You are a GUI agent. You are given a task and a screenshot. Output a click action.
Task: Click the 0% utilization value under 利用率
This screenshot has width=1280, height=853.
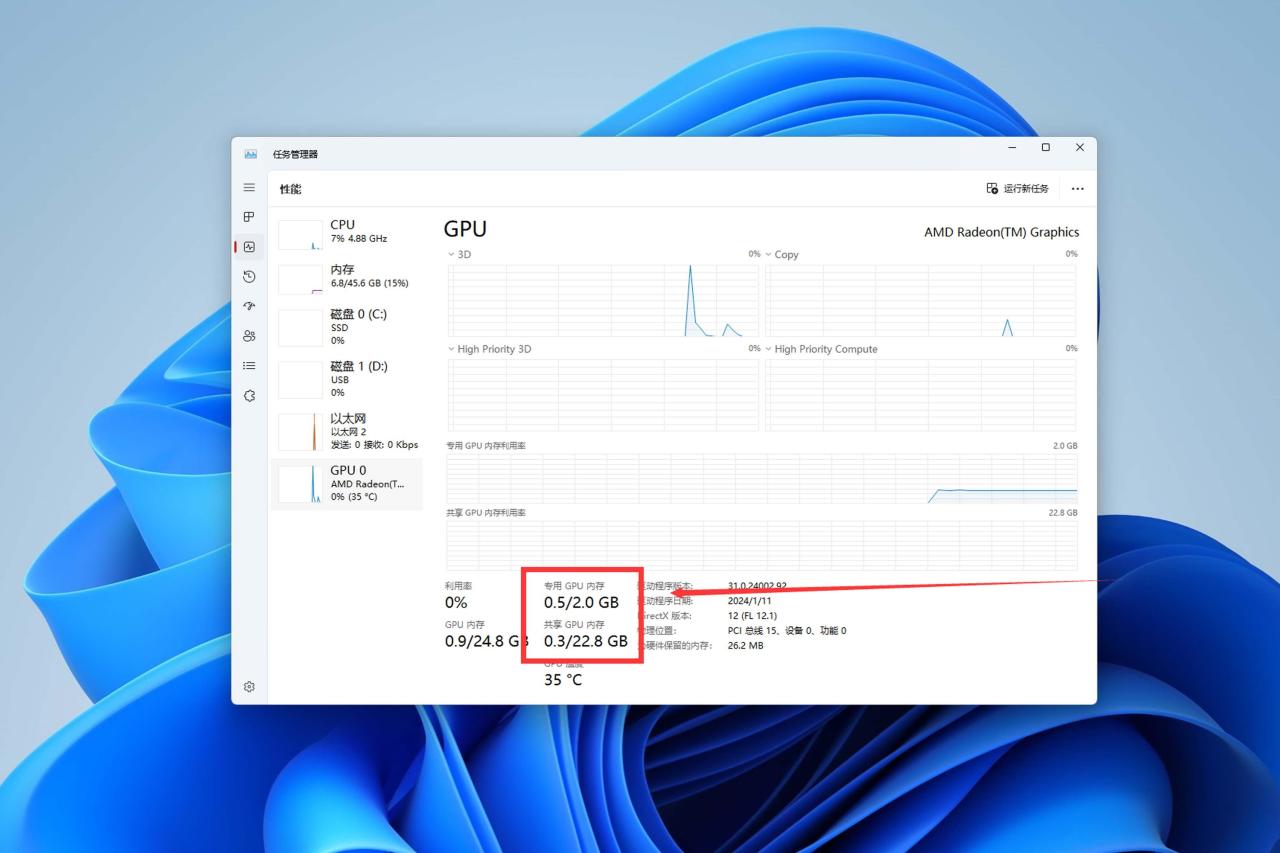click(456, 603)
